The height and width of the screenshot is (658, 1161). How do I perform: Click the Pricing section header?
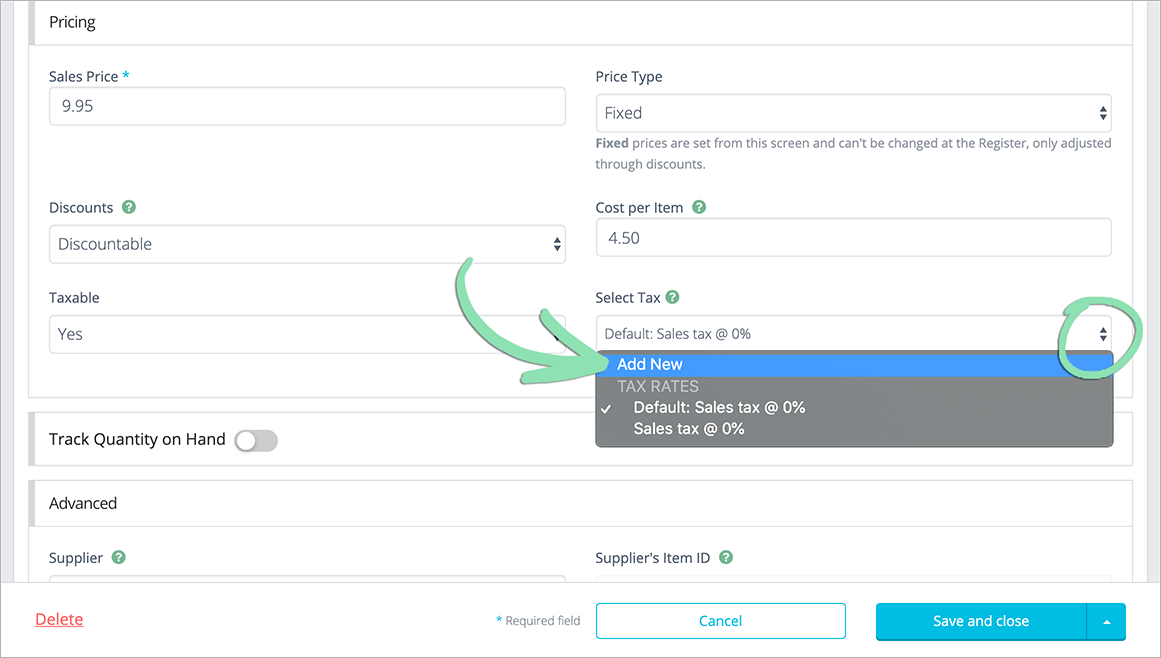pos(73,22)
